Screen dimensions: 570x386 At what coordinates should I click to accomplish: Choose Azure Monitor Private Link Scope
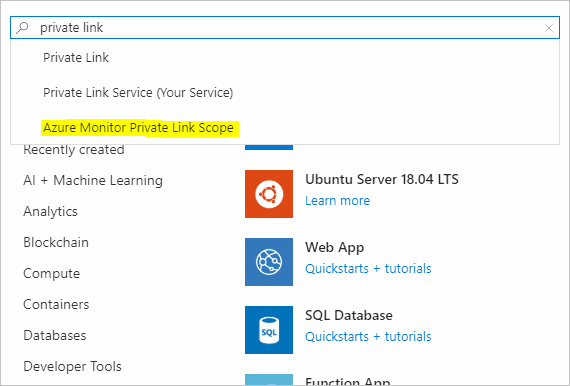(138, 128)
